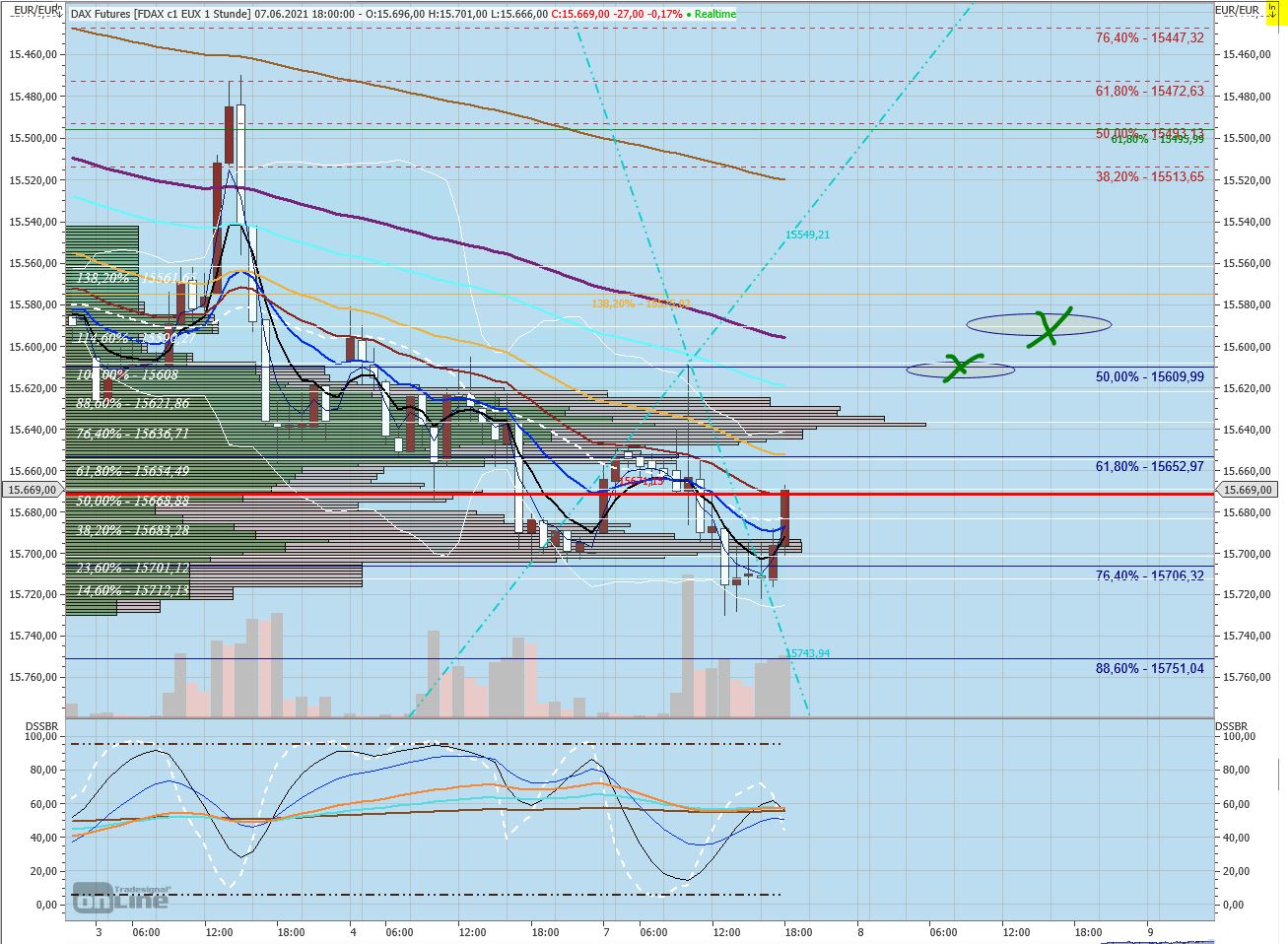The width and height of the screenshot is (1288, 944).
Task: Click the Tradesignal Online watermark logo
Action: [x=122, y=897]
